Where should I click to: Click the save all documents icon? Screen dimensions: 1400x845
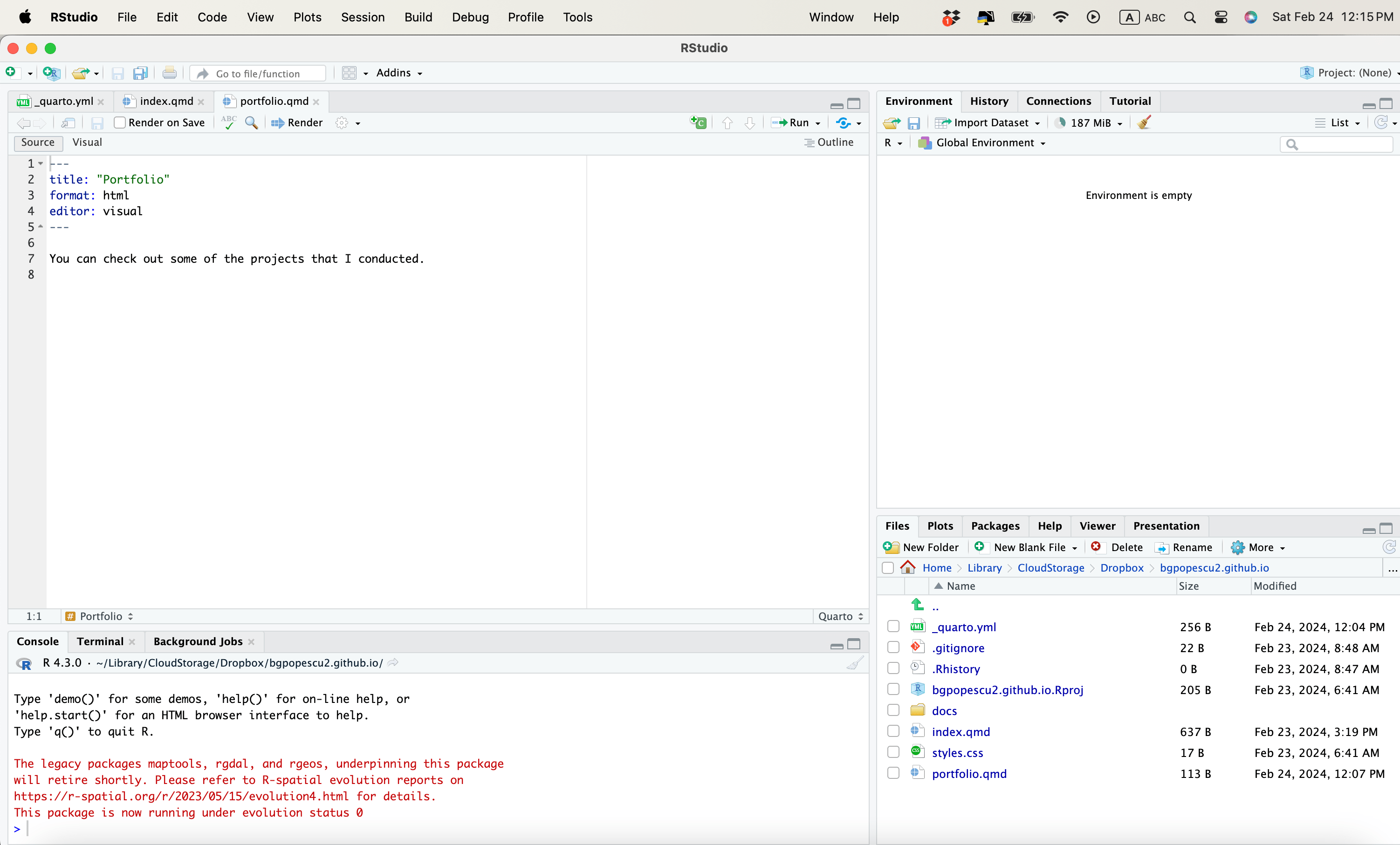[140, 73]
